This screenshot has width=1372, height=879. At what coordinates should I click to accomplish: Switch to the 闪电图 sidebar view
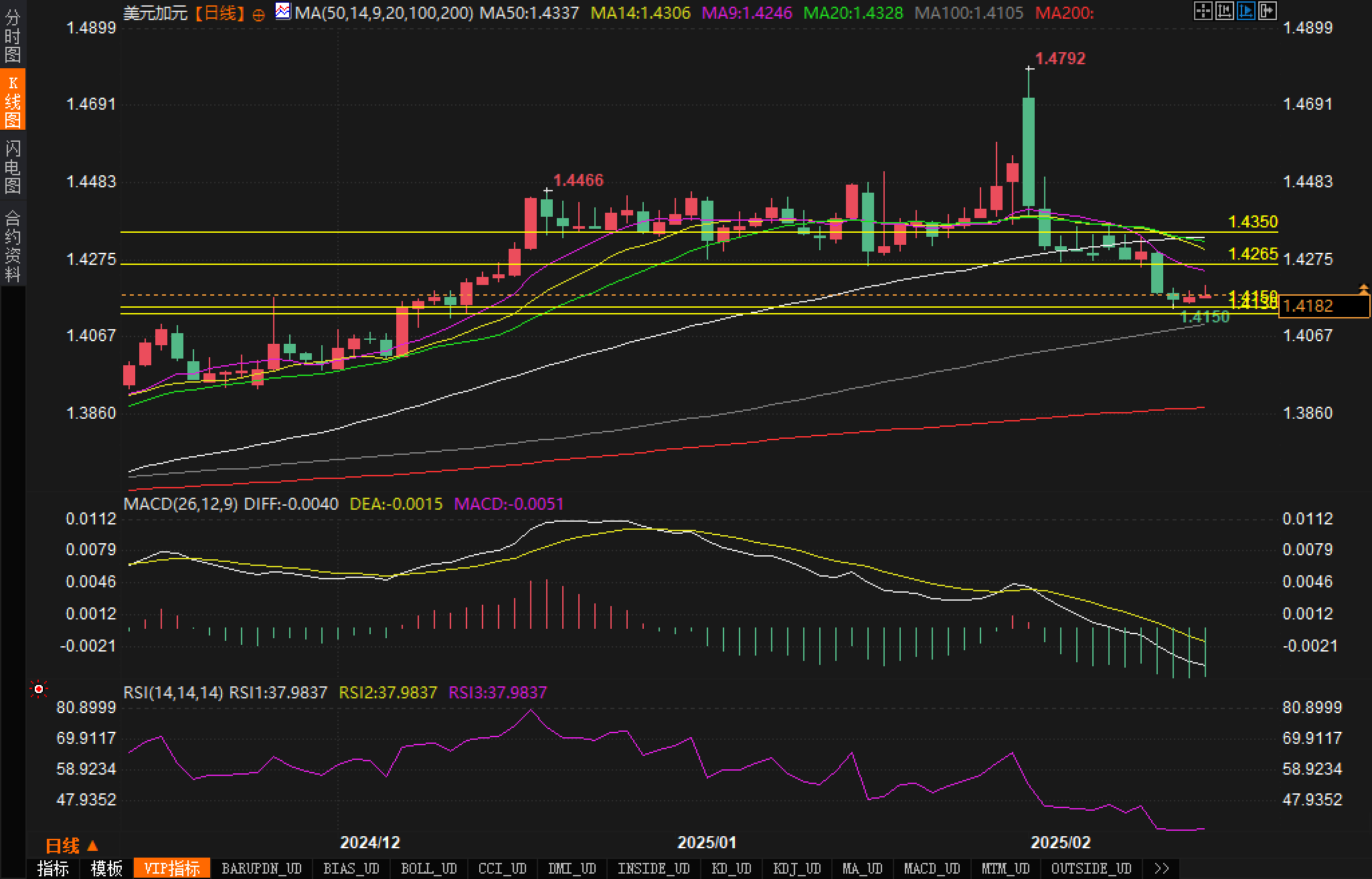point(13,167)
